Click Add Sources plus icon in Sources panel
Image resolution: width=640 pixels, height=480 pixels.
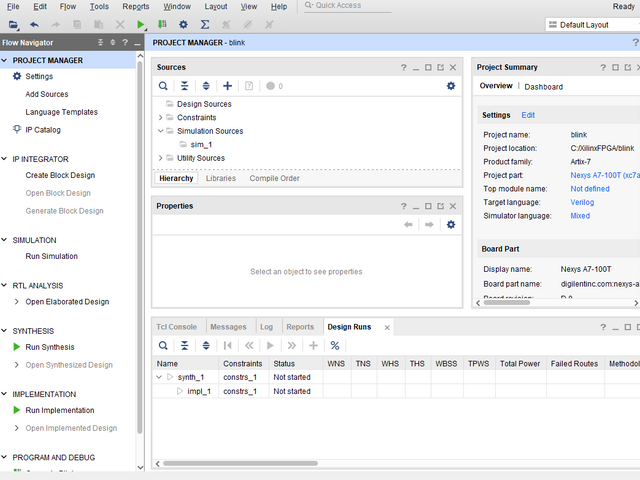pyautogui.click(x=227, y=86)
